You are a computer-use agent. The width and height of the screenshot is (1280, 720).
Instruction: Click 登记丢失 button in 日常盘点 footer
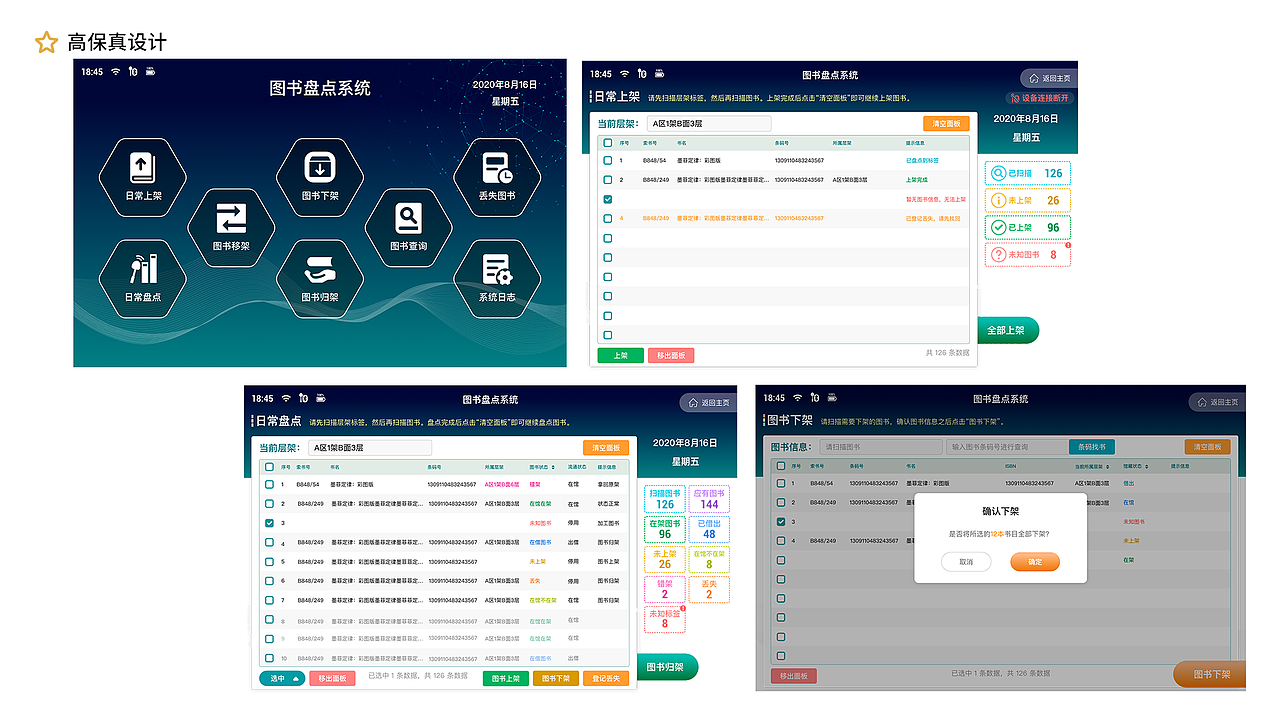coord(606,678)
